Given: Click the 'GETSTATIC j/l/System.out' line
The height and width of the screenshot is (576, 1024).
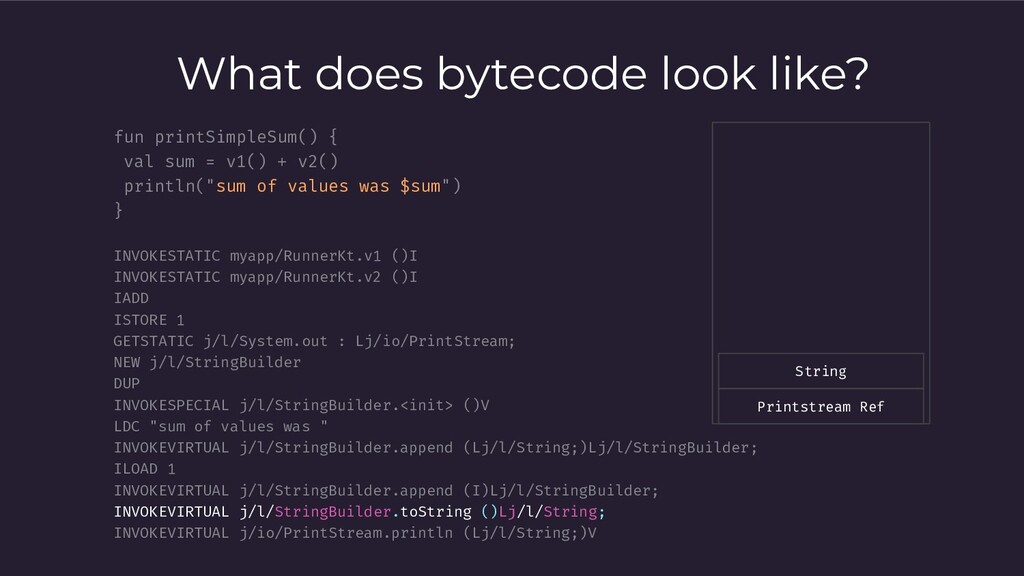Looking at the screenshot, I should pos(314,341).
